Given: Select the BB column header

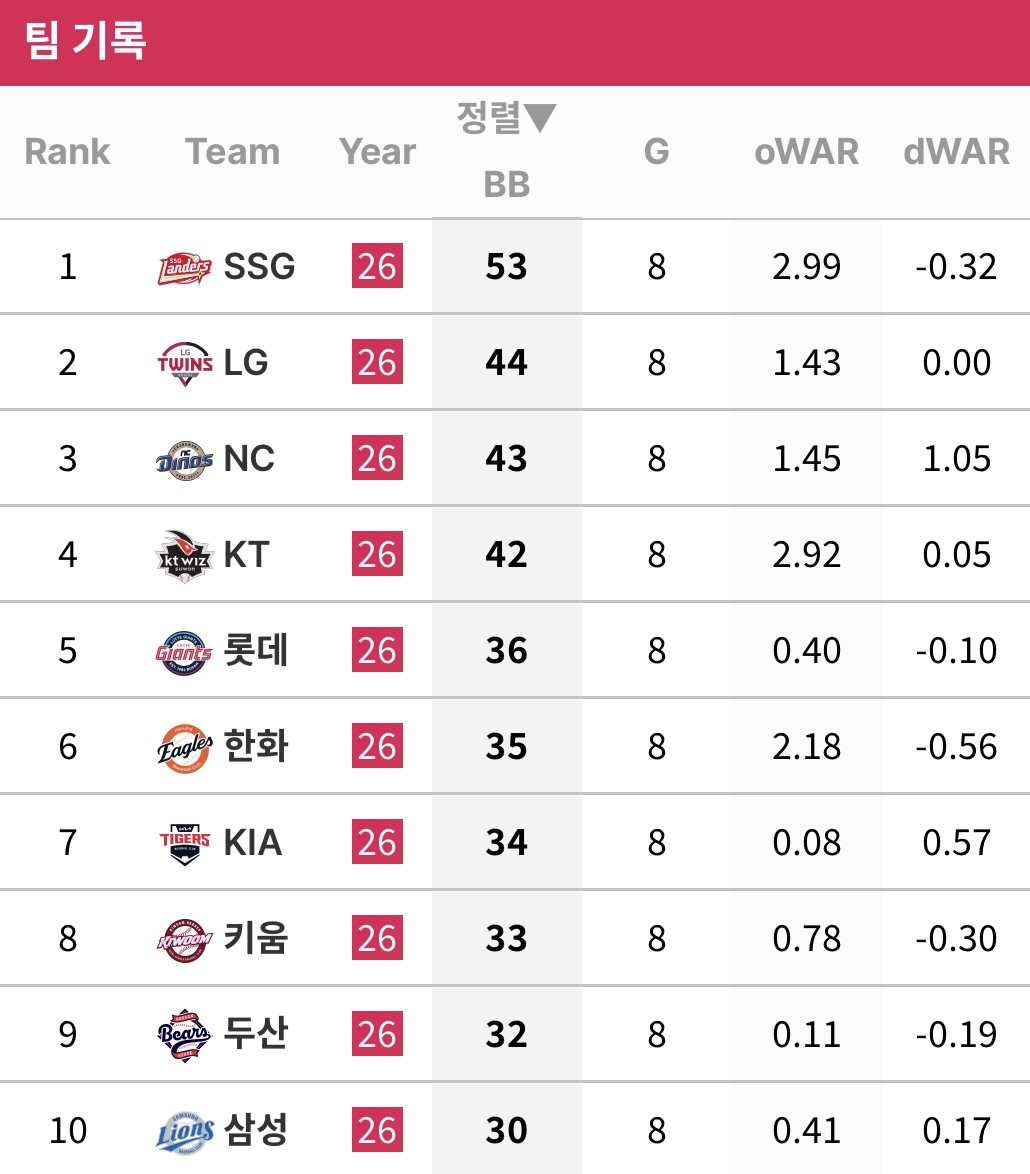Looking at the screenshot, I should click(x=506, y=184).
